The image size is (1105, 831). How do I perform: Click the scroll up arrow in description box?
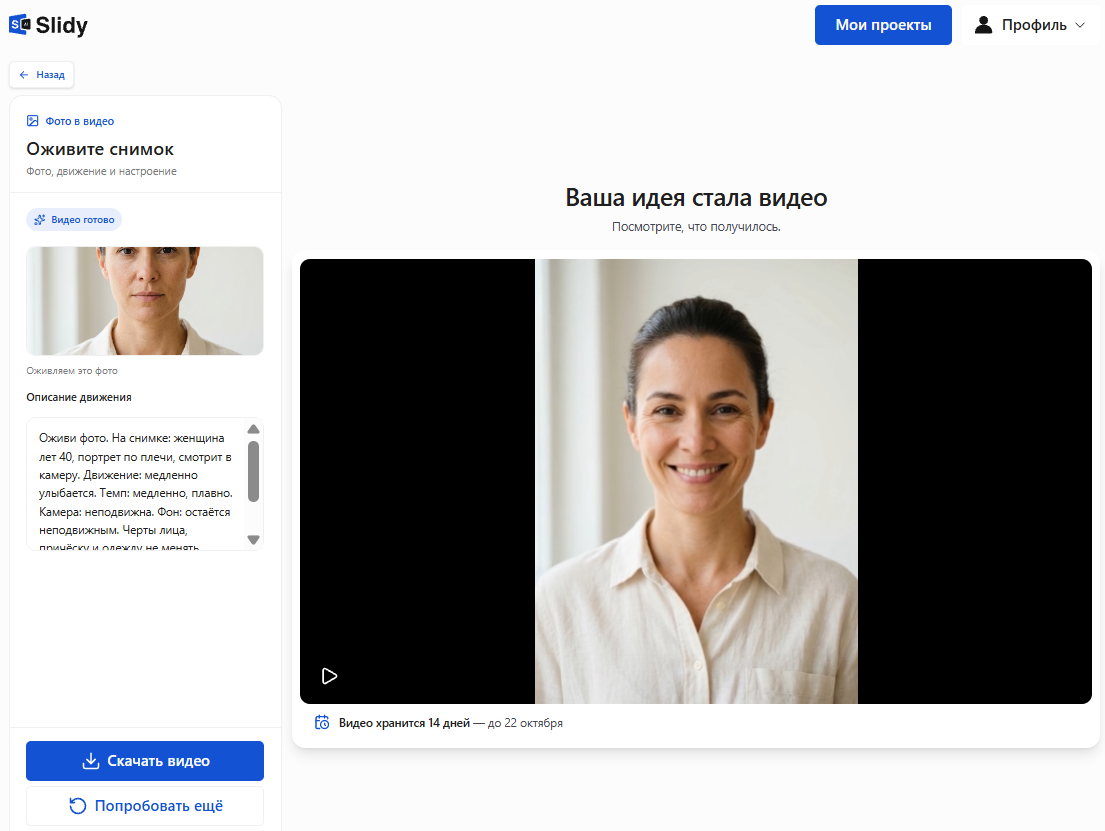[x=254, y=429]
